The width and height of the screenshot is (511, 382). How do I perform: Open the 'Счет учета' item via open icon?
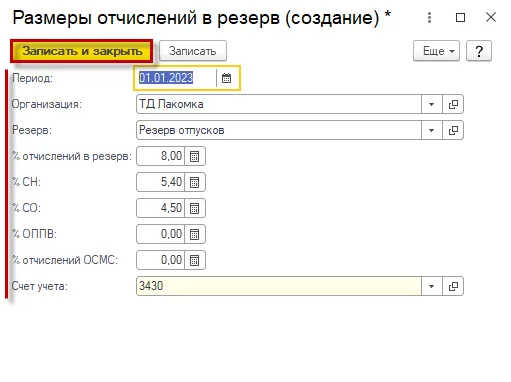453,286
